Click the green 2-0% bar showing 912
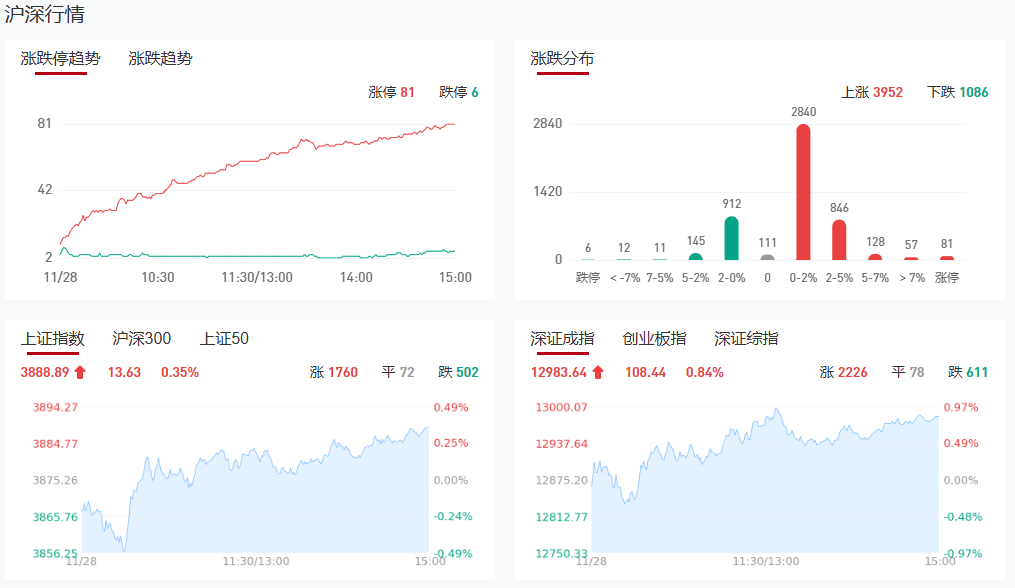The image size is (1015, 588). pyautogui.click(x=732, y=238)
